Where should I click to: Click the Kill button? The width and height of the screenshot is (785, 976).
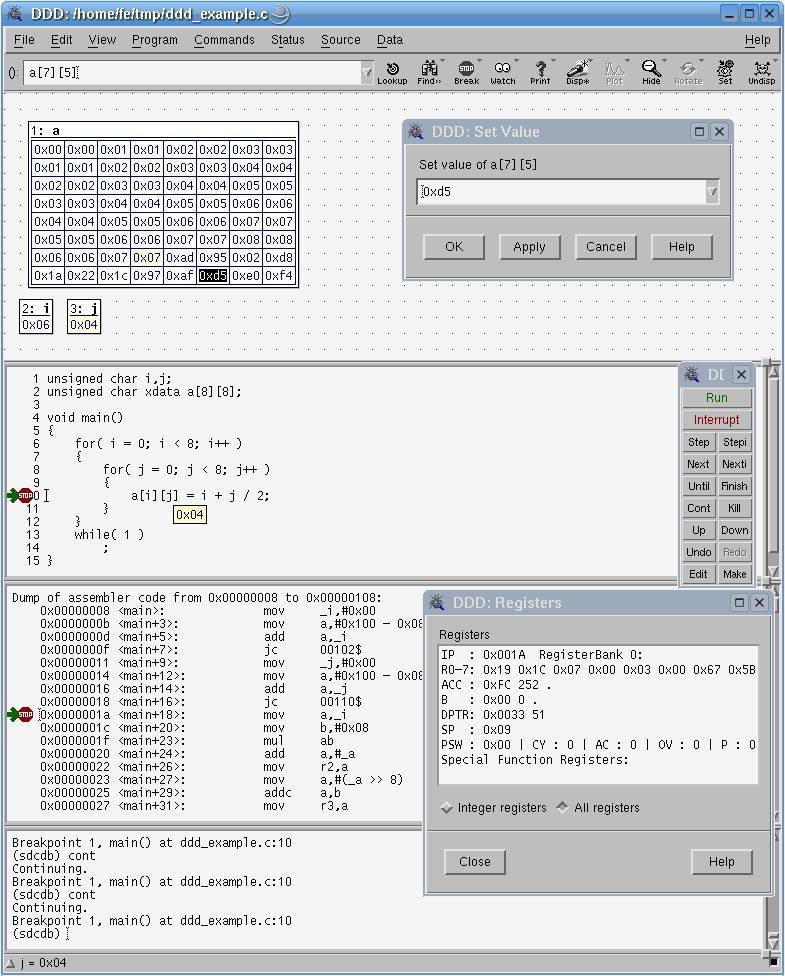(735, 508)
